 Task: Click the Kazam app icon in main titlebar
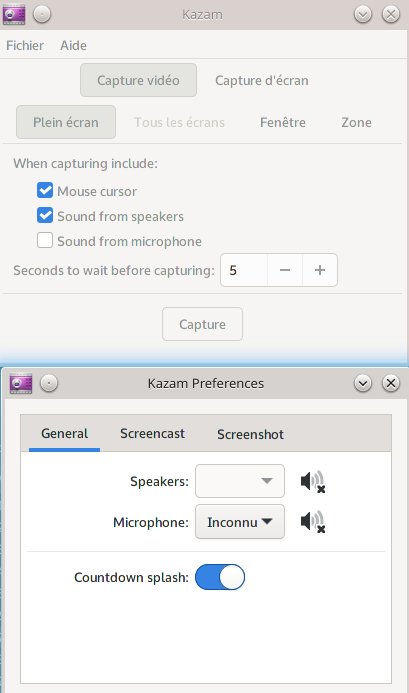[14, 15]
